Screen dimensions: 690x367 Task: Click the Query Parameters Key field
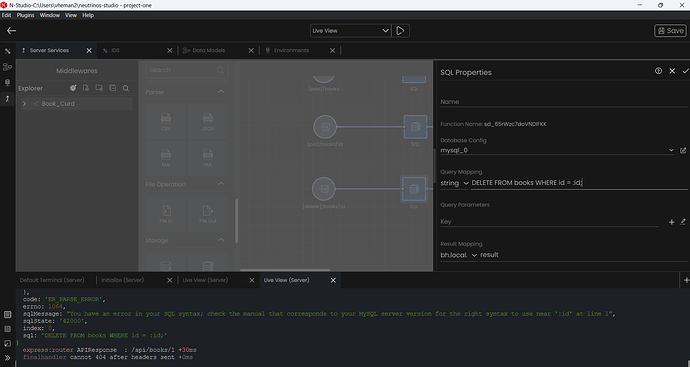point(549,222)
